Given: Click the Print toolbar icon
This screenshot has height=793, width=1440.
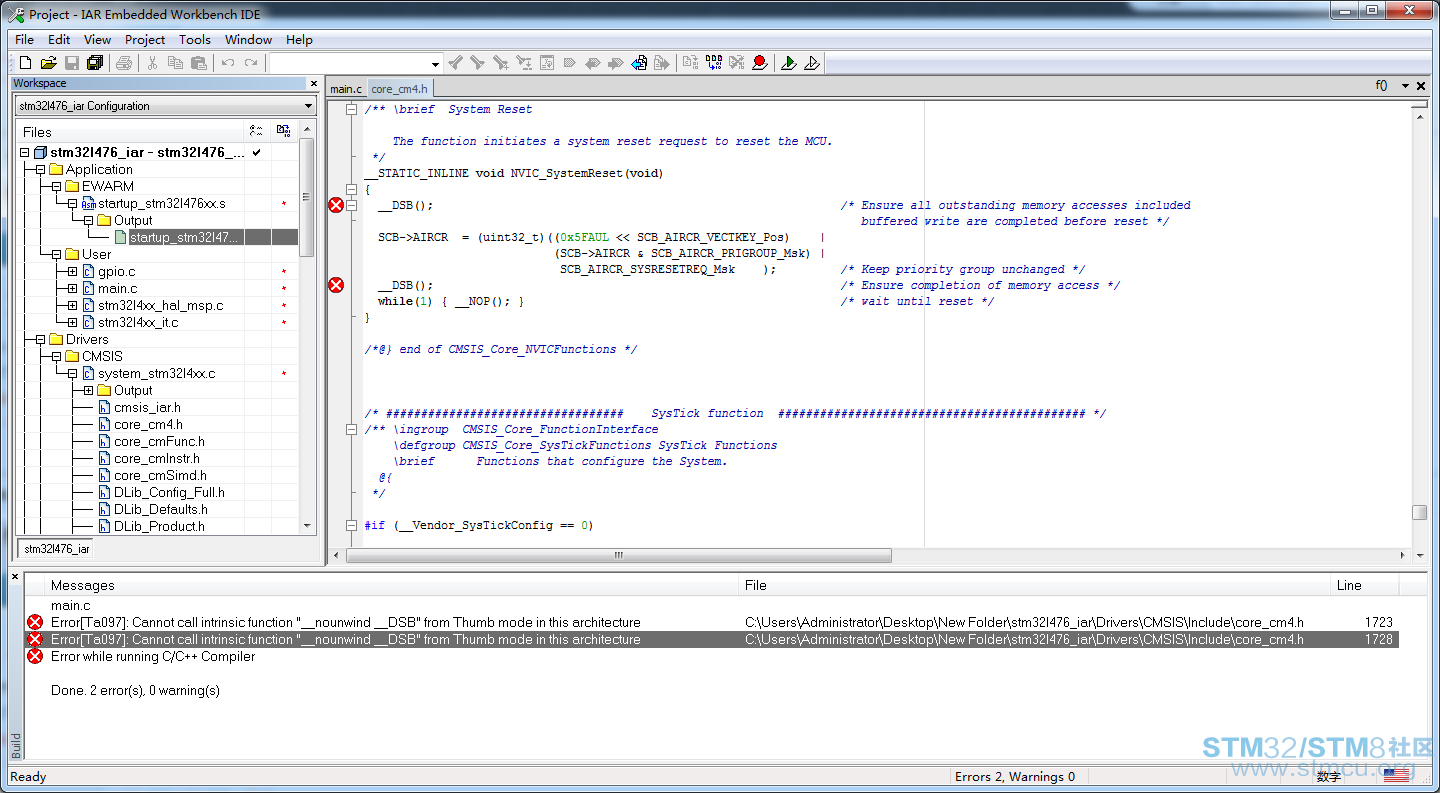Looking at the screenshot, I should 124,63.
